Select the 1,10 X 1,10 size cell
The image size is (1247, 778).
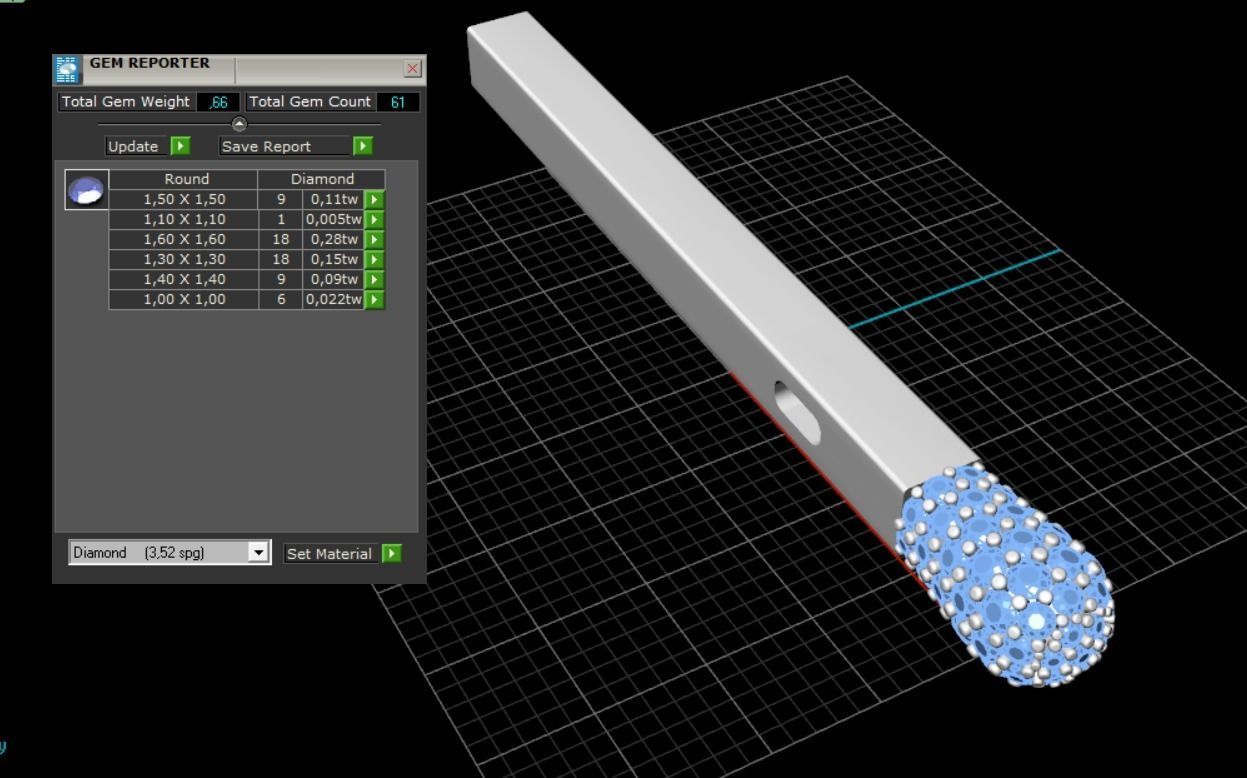(x=184, y=219)
